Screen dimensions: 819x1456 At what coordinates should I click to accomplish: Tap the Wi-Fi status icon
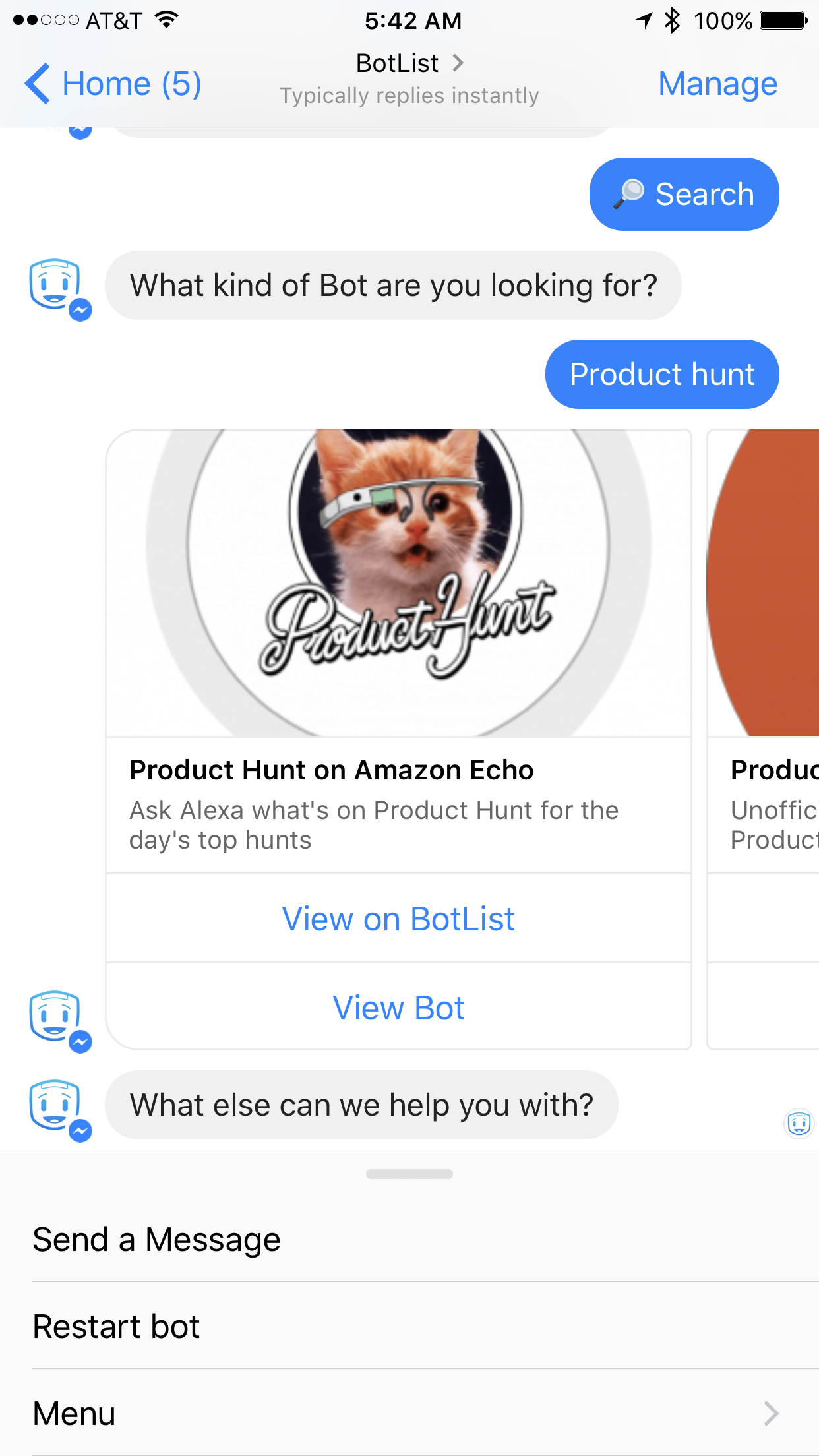tap(167, 20)
